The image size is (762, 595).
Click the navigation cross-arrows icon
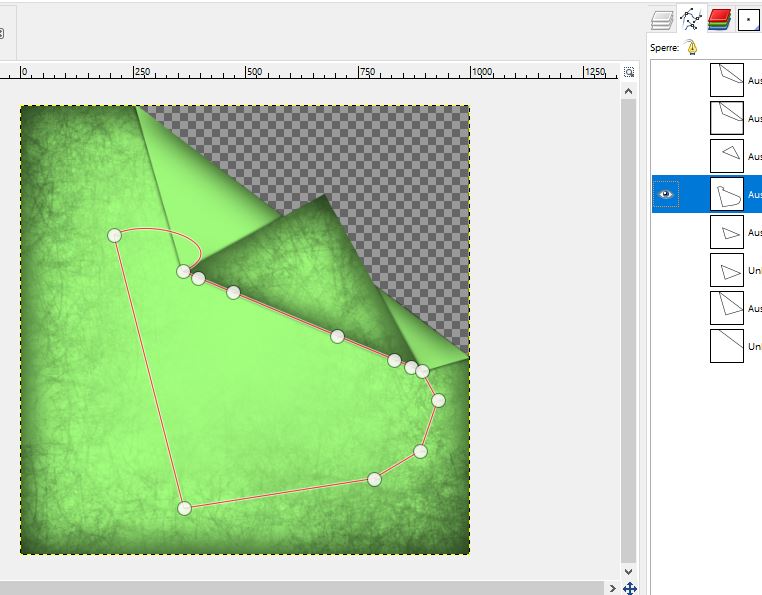tap(629, 588)
